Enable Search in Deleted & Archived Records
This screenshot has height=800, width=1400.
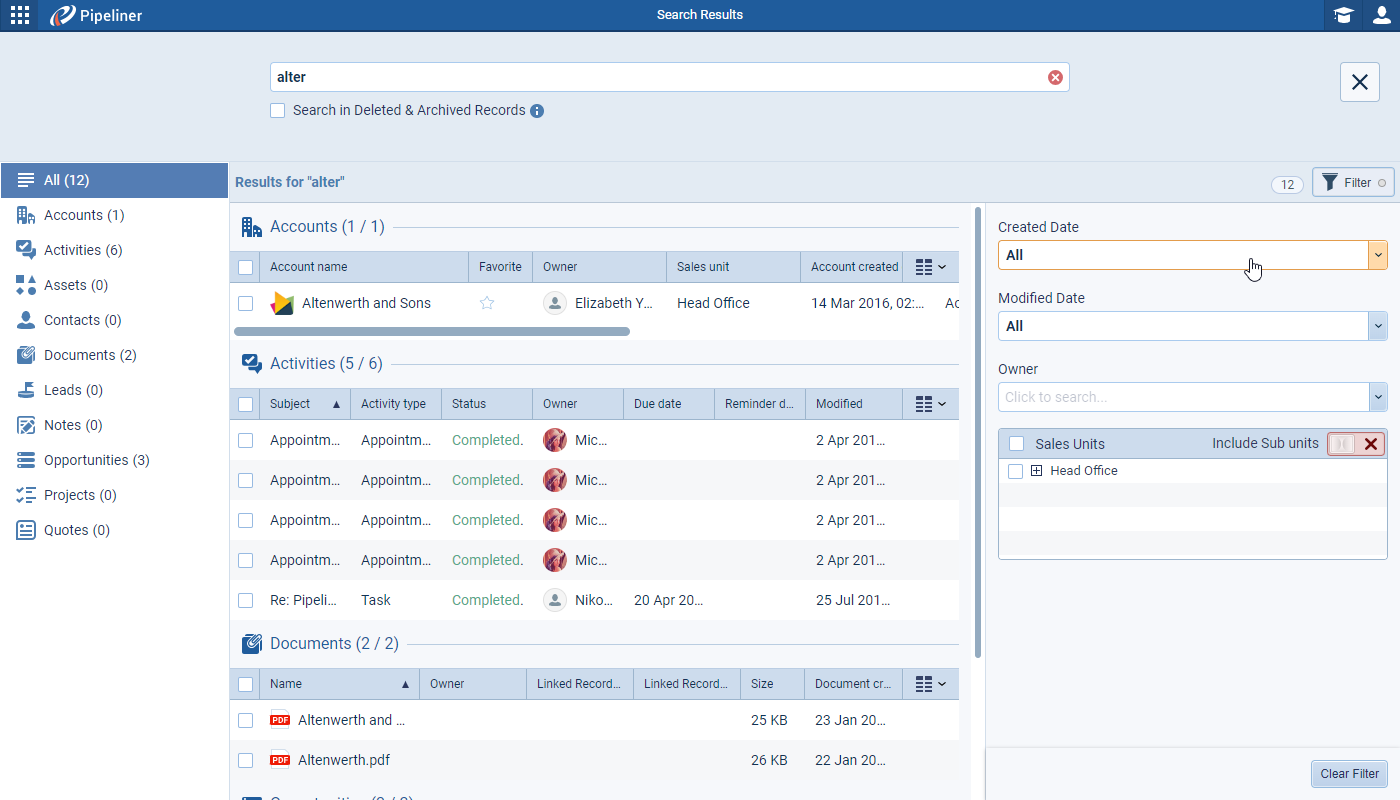(278, 111)
